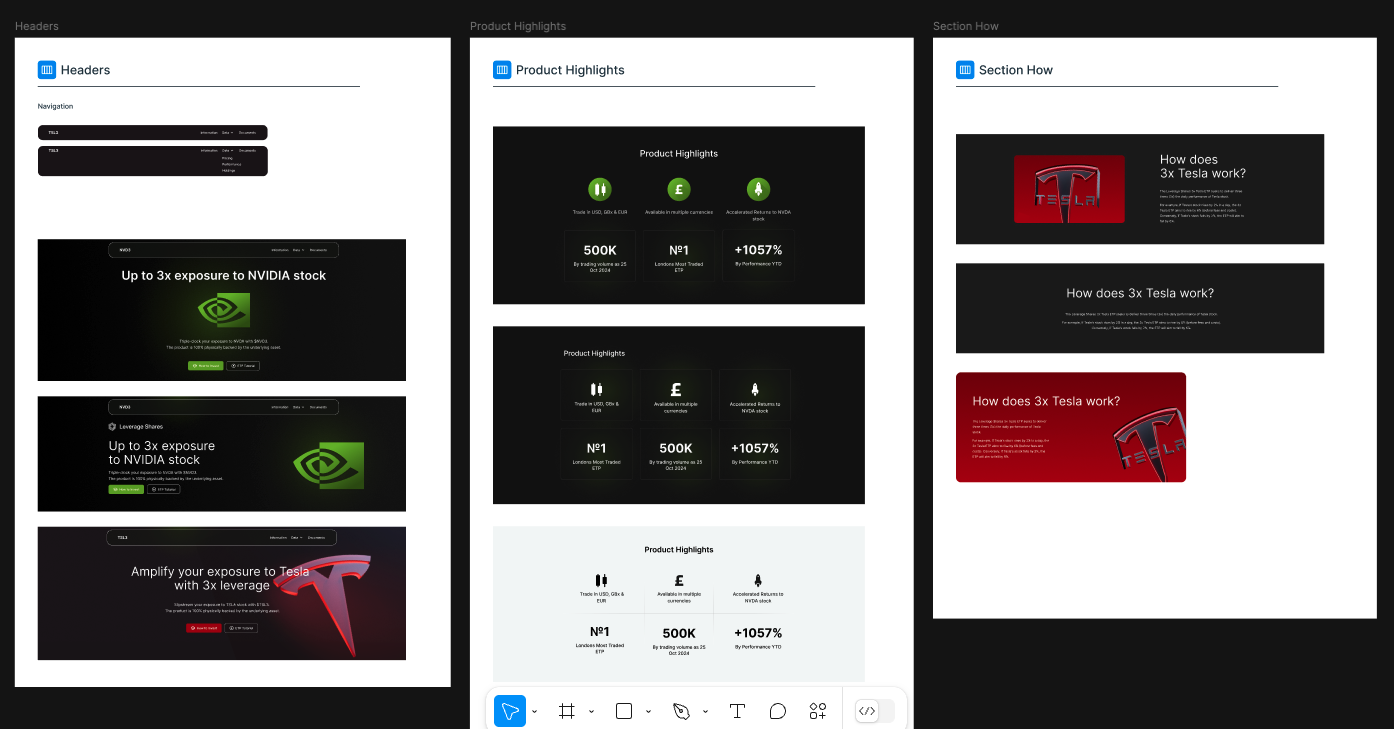The height and width of the screenshot is (729, 1394).
Task: Click rocket icon in middle dark highlights card
Action: 755,389
